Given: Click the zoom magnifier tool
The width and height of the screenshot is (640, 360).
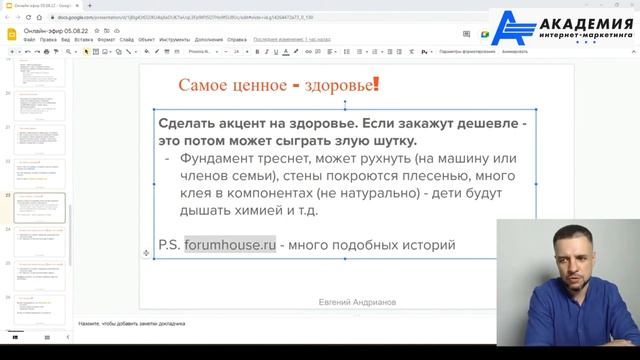Looking at the screenshot, I should pyautogui.click(x=68, y=52).
